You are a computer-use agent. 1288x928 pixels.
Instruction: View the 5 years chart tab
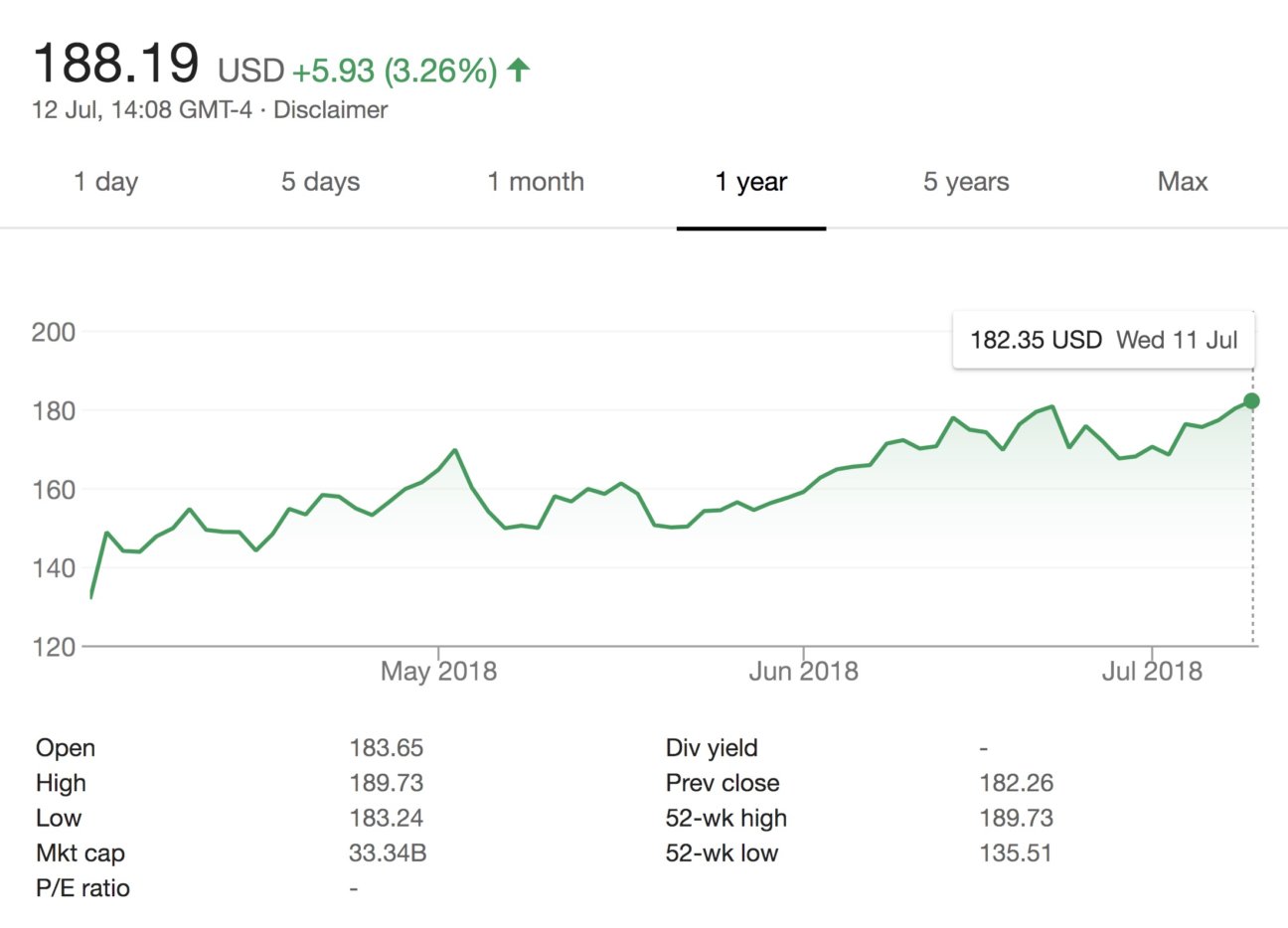pos(966,182)
